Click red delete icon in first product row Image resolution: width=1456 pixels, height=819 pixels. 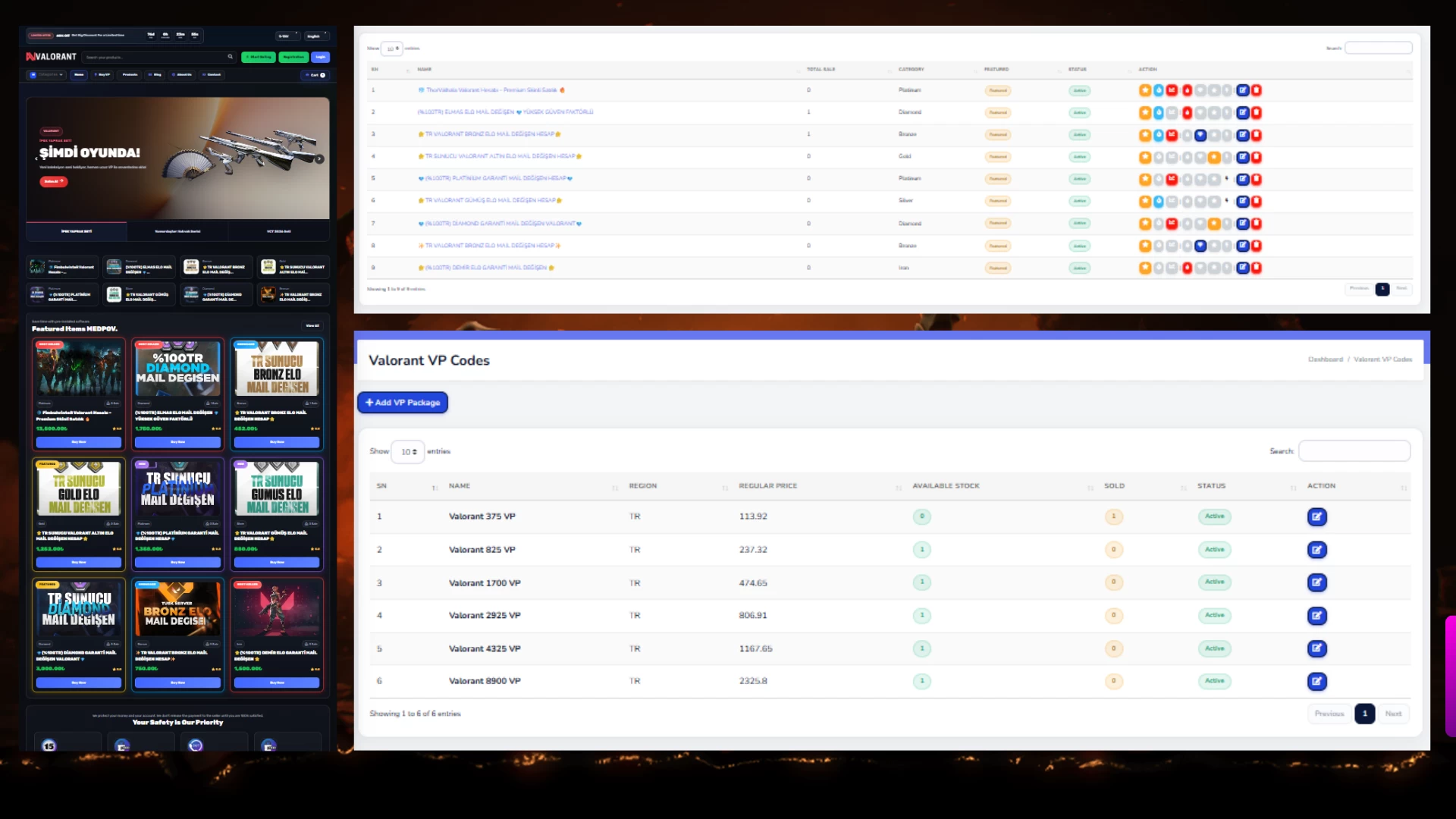click(1256, 90)
